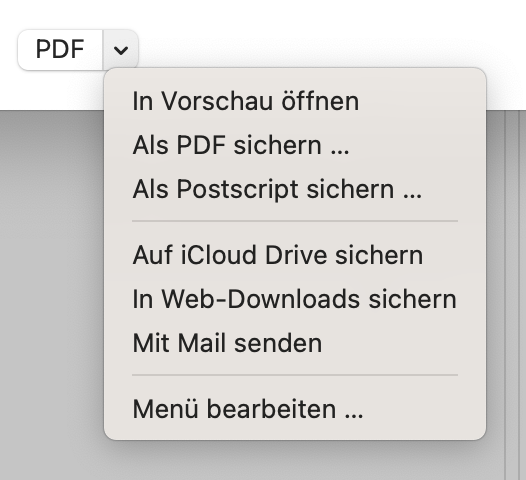This screenshot has height=480, width=526.
Task: Click the vertical scrollbar track at right edge
Action: coord(512,295)
